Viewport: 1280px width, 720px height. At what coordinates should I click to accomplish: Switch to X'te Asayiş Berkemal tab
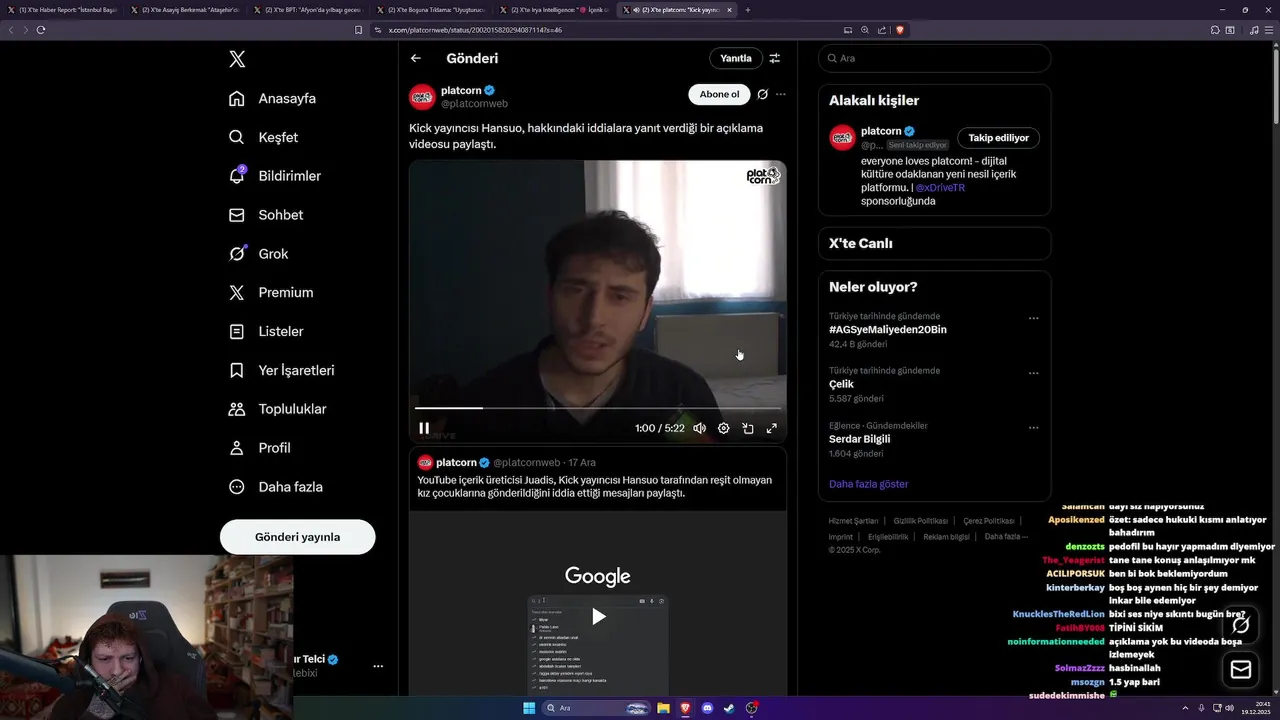tap(185, 10)
